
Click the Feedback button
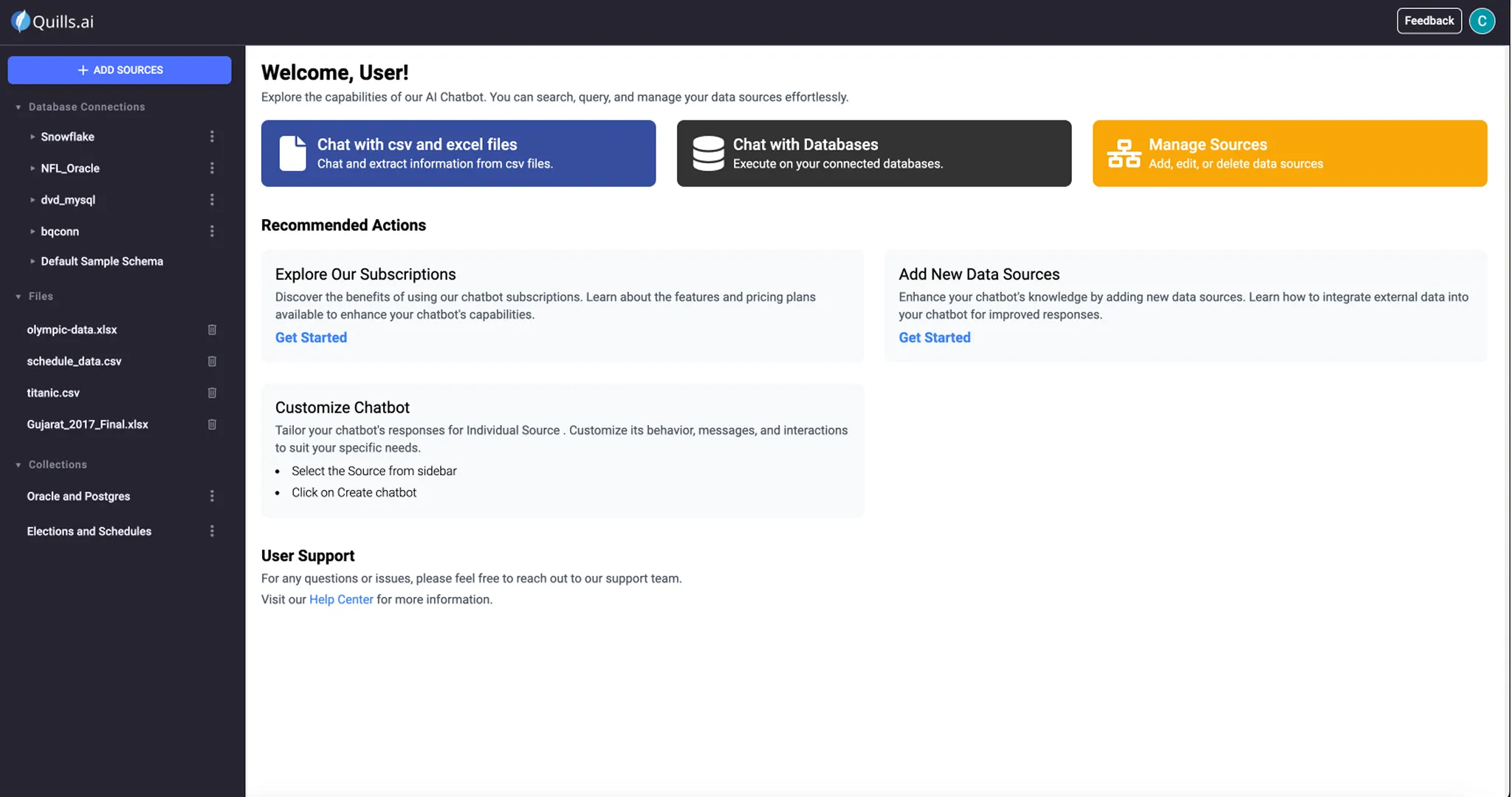click(1429, 21)
